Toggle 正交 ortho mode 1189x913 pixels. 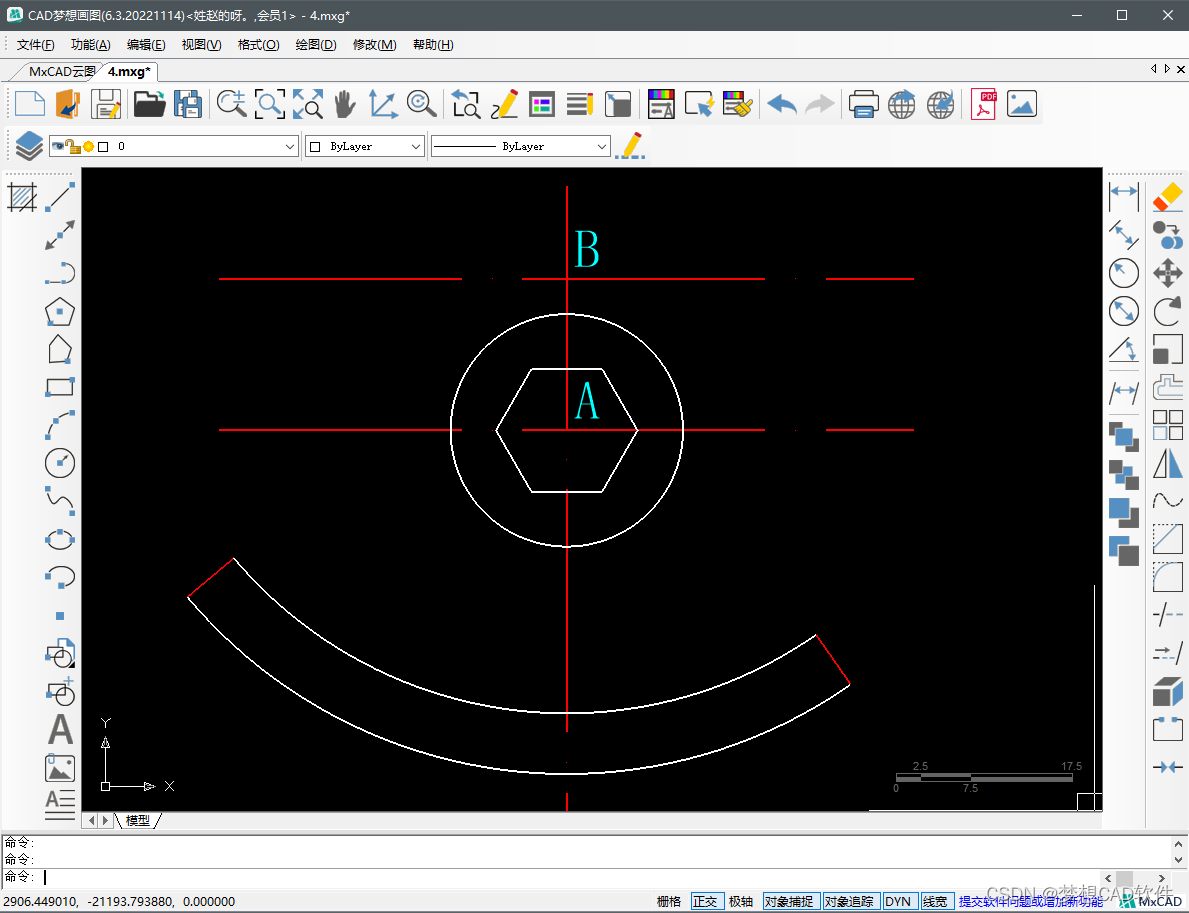point(705,902)
